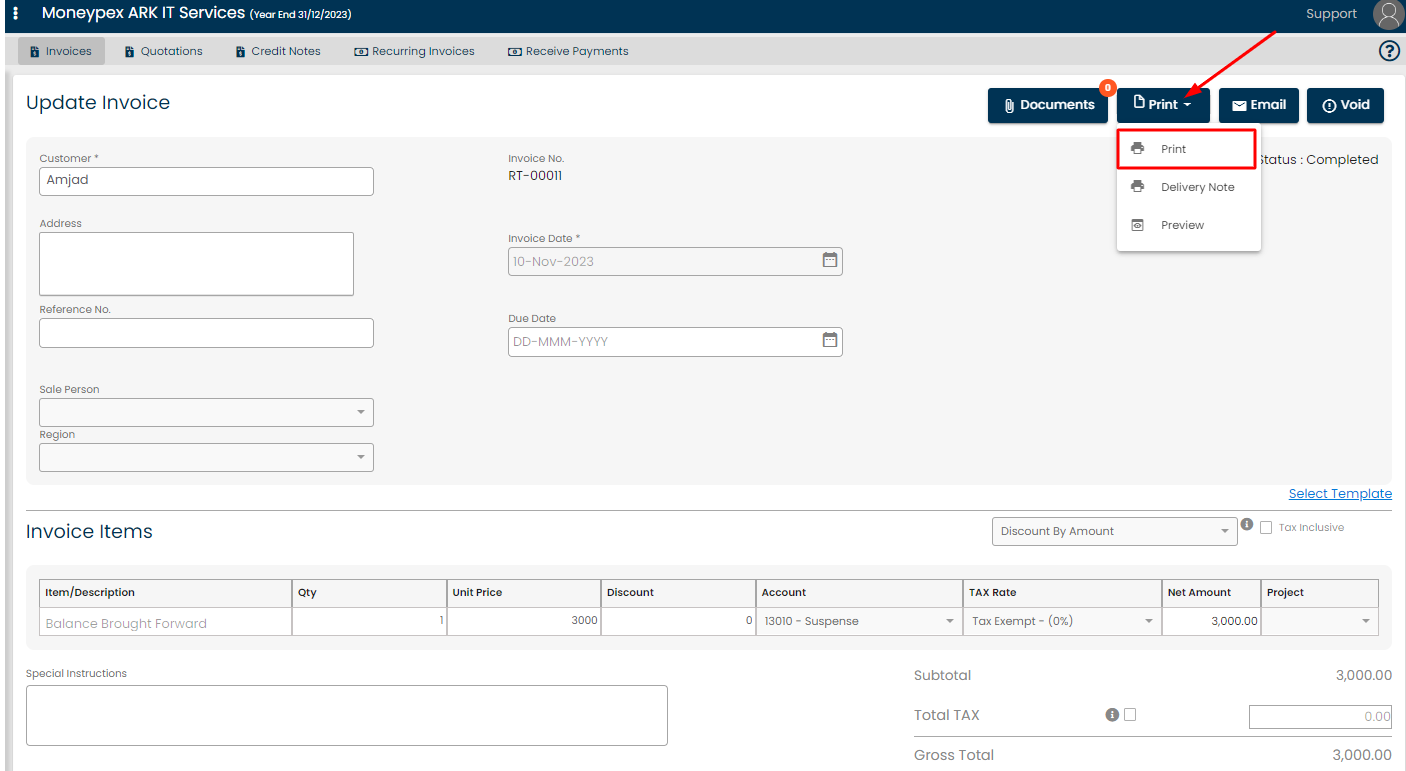Open the Invoice Date calendar icon
Image resolution: width=1406 pixels, height=771 pixels.
click(x=829, y=260)
